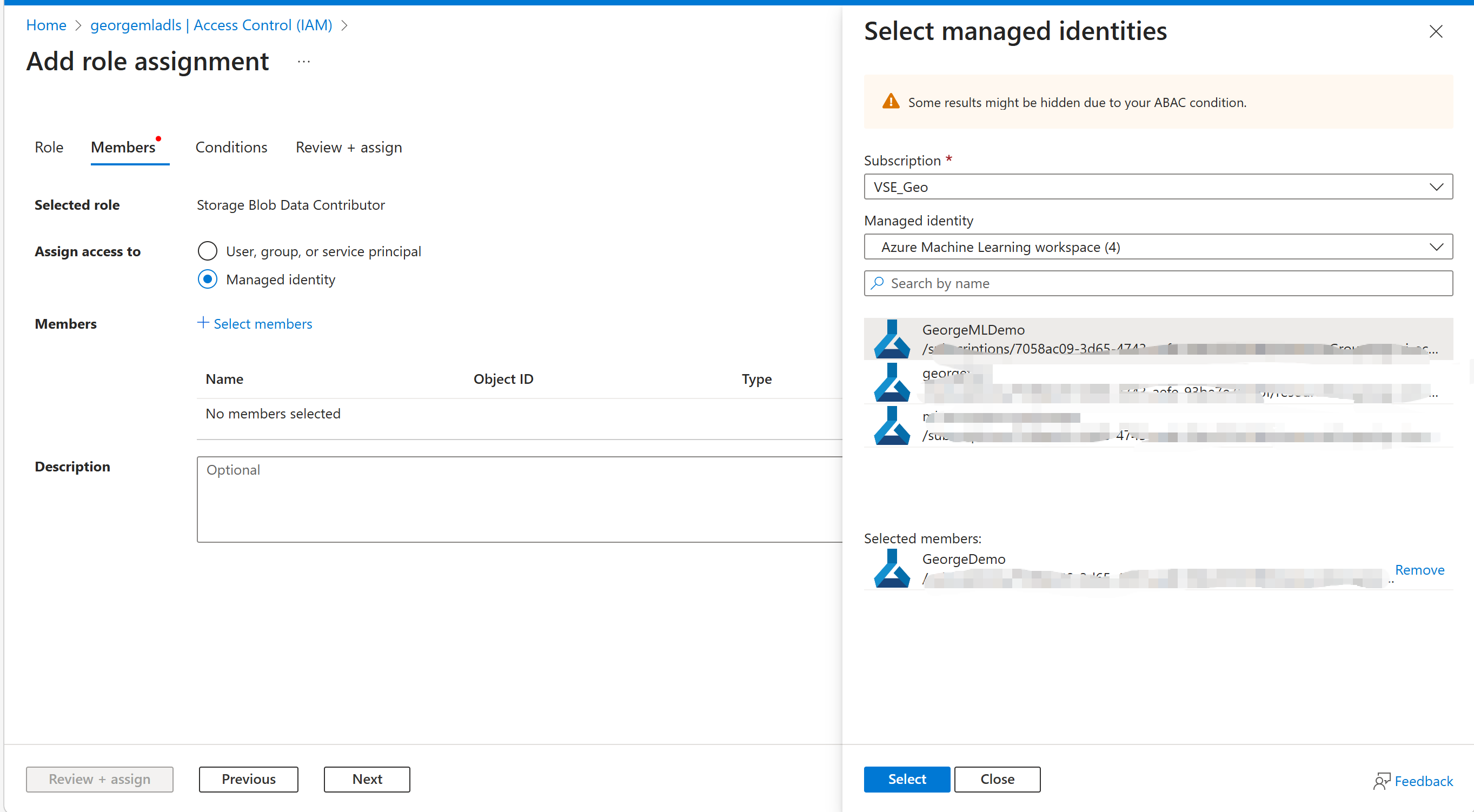The width and height of the screenshot is (1474, 812).
Task: Go to the Role tab
Action: [49, 147]
